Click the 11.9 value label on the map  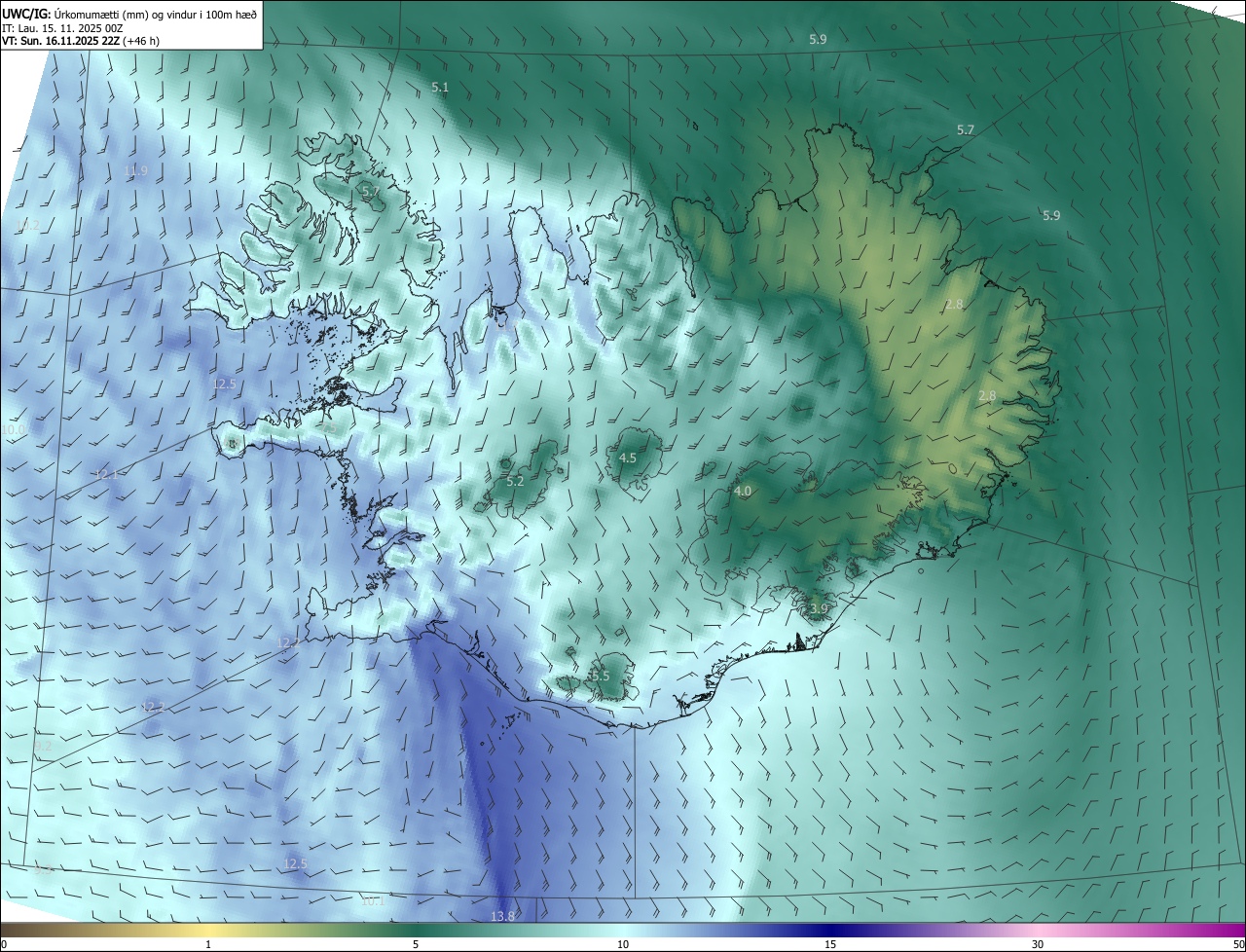click(x=135, y=171)
